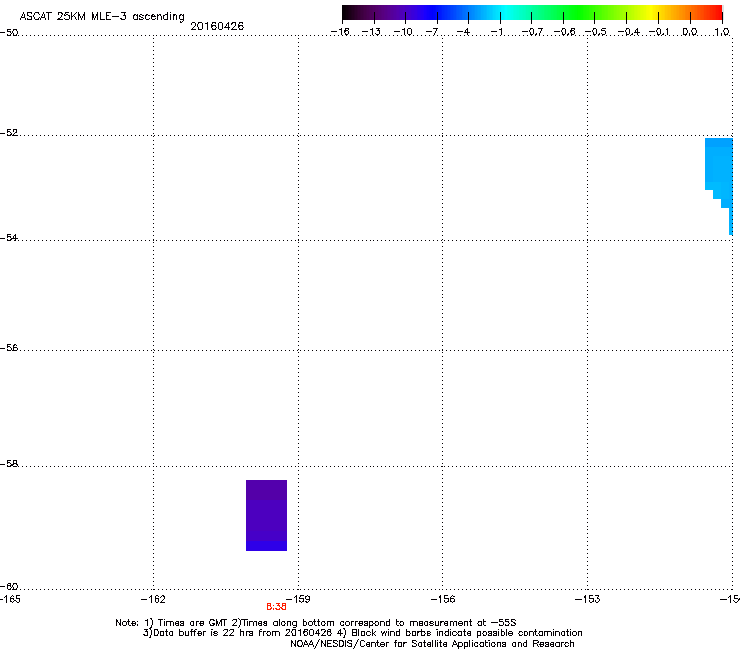Click the -153 longitude axis label
This screenshot has height=650, width=740.
tap(588, 599)
